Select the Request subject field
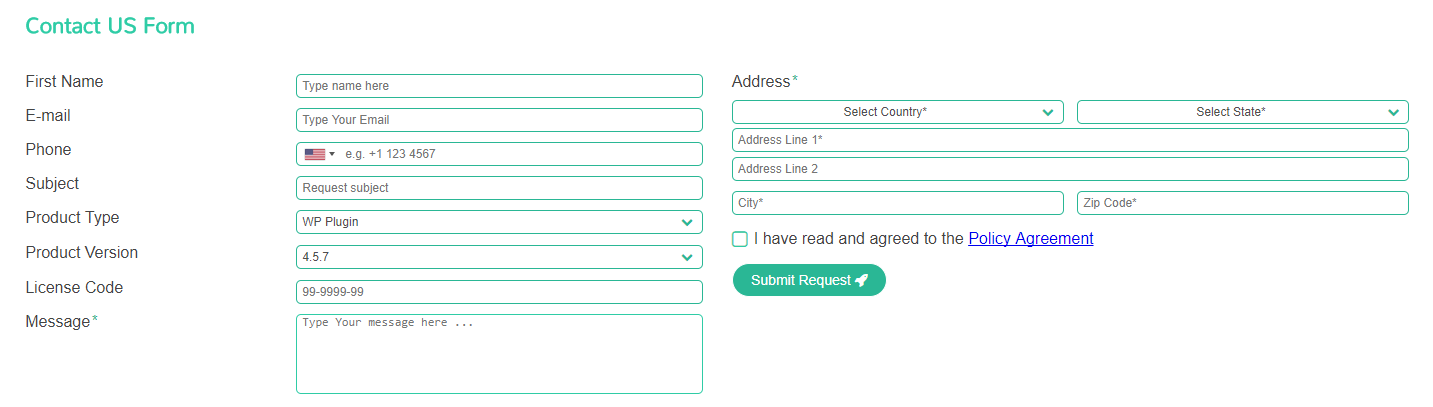The width and height of the screenshot is (1433, 407). click(499, 188)
